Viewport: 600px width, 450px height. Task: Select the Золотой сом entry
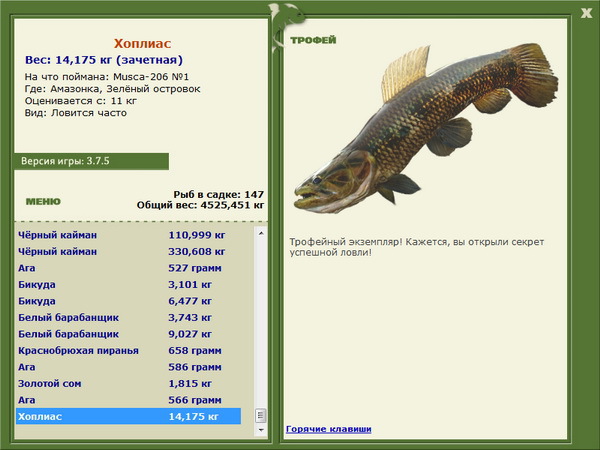(129, 383)
